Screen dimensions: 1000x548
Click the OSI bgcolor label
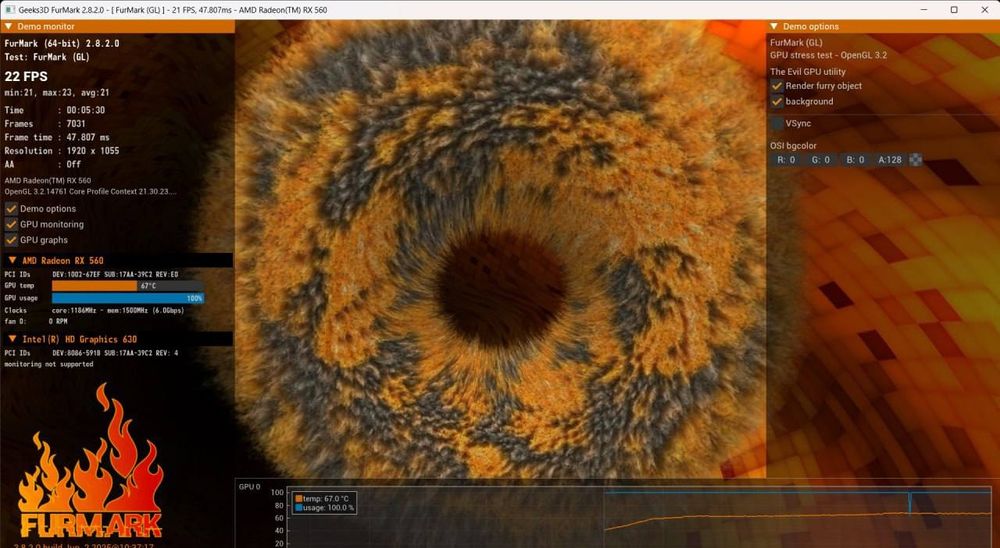pyautogui.click(x=793, y=145)
